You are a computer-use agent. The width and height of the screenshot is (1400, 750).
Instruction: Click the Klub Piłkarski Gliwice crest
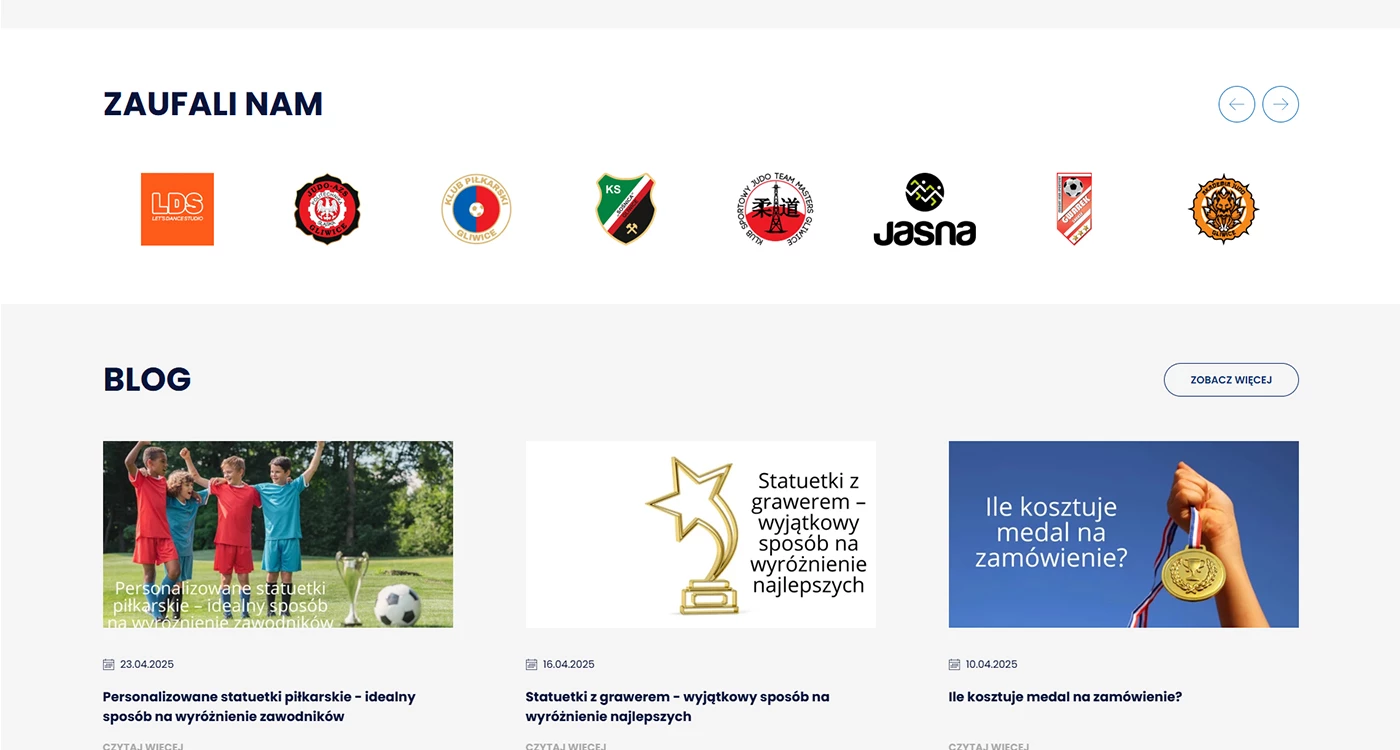click(476, 209)
